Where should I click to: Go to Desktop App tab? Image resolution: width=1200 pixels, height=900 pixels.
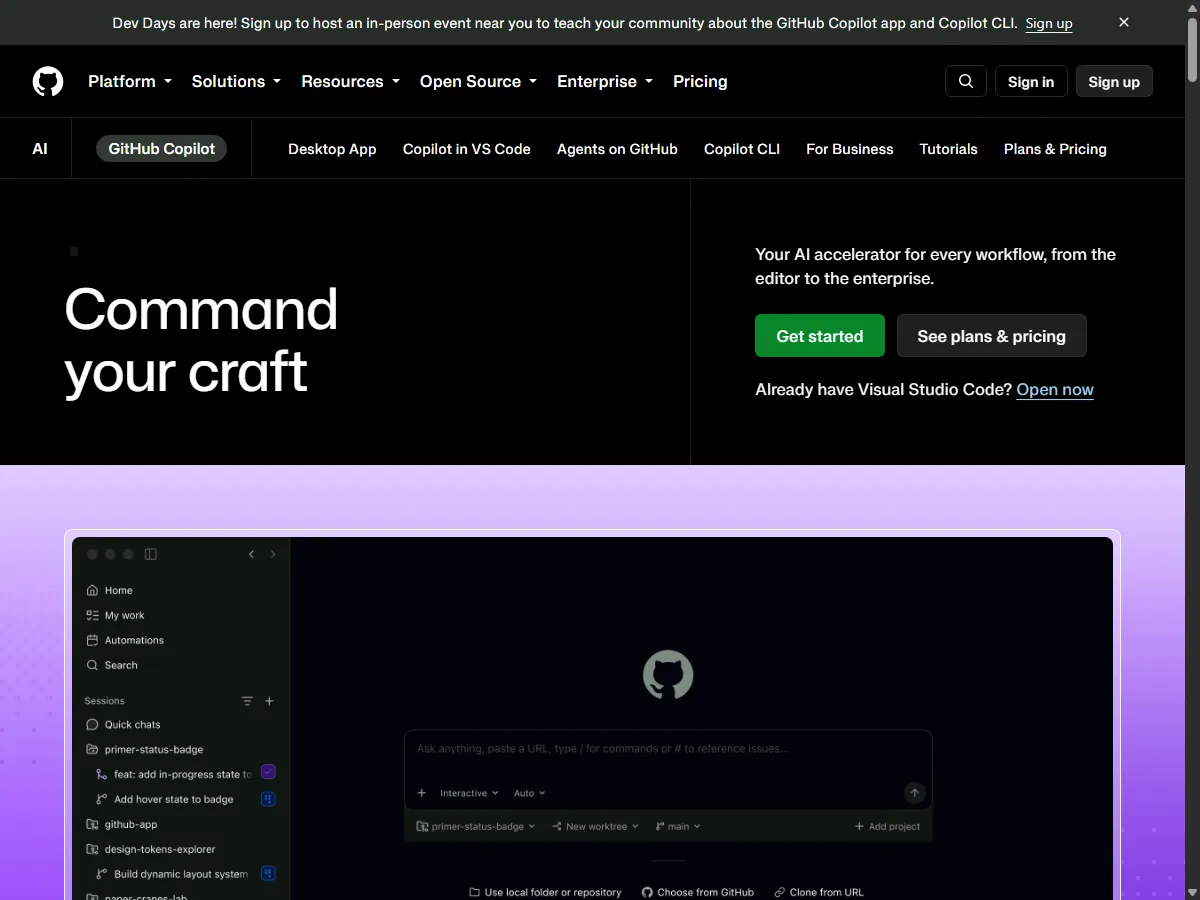pyautogui.click(x=332, y=149)
